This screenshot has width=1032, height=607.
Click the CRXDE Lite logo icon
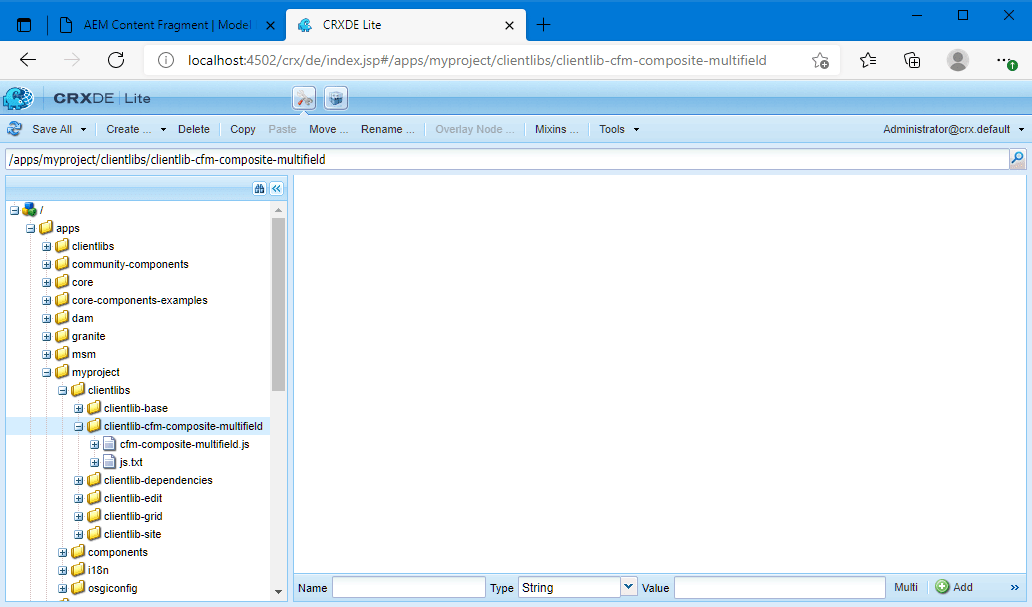(18, 99)
